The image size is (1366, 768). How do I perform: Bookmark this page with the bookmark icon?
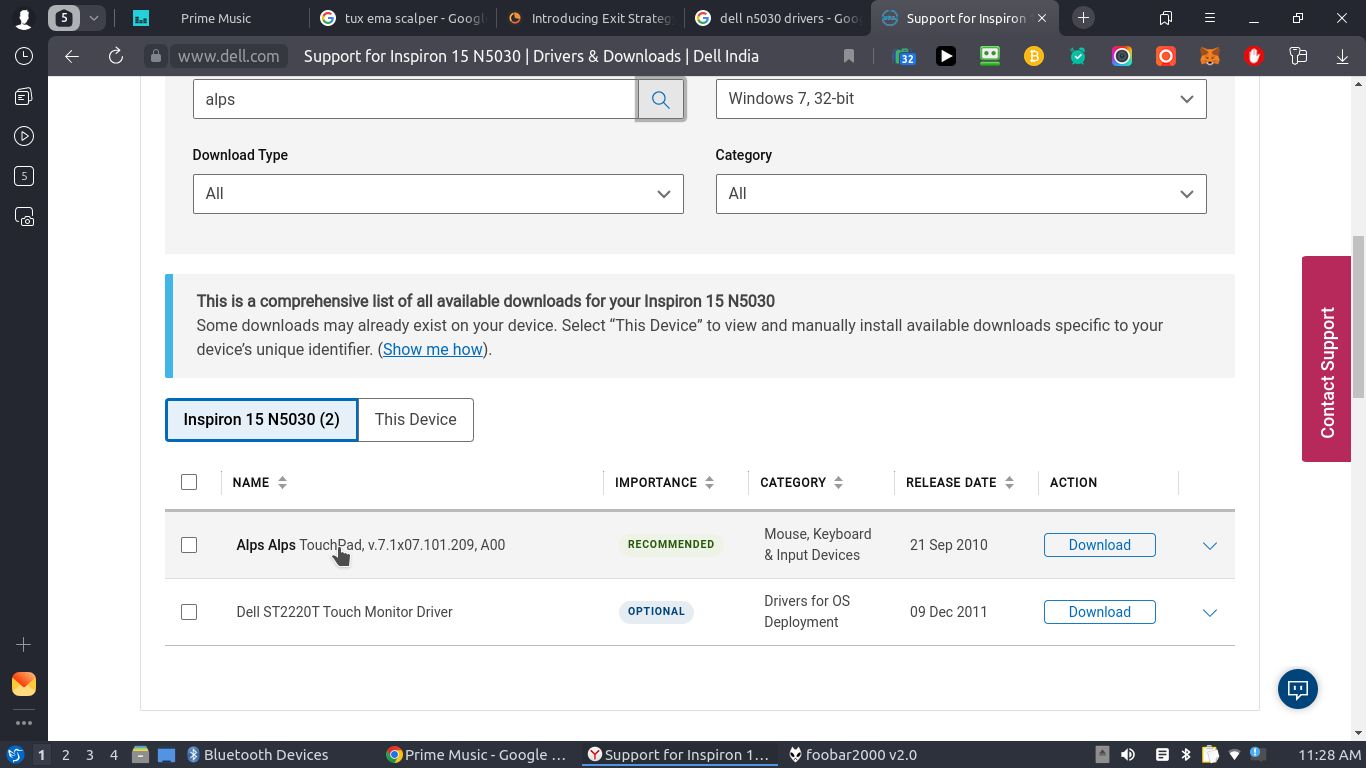coord(849,56)
